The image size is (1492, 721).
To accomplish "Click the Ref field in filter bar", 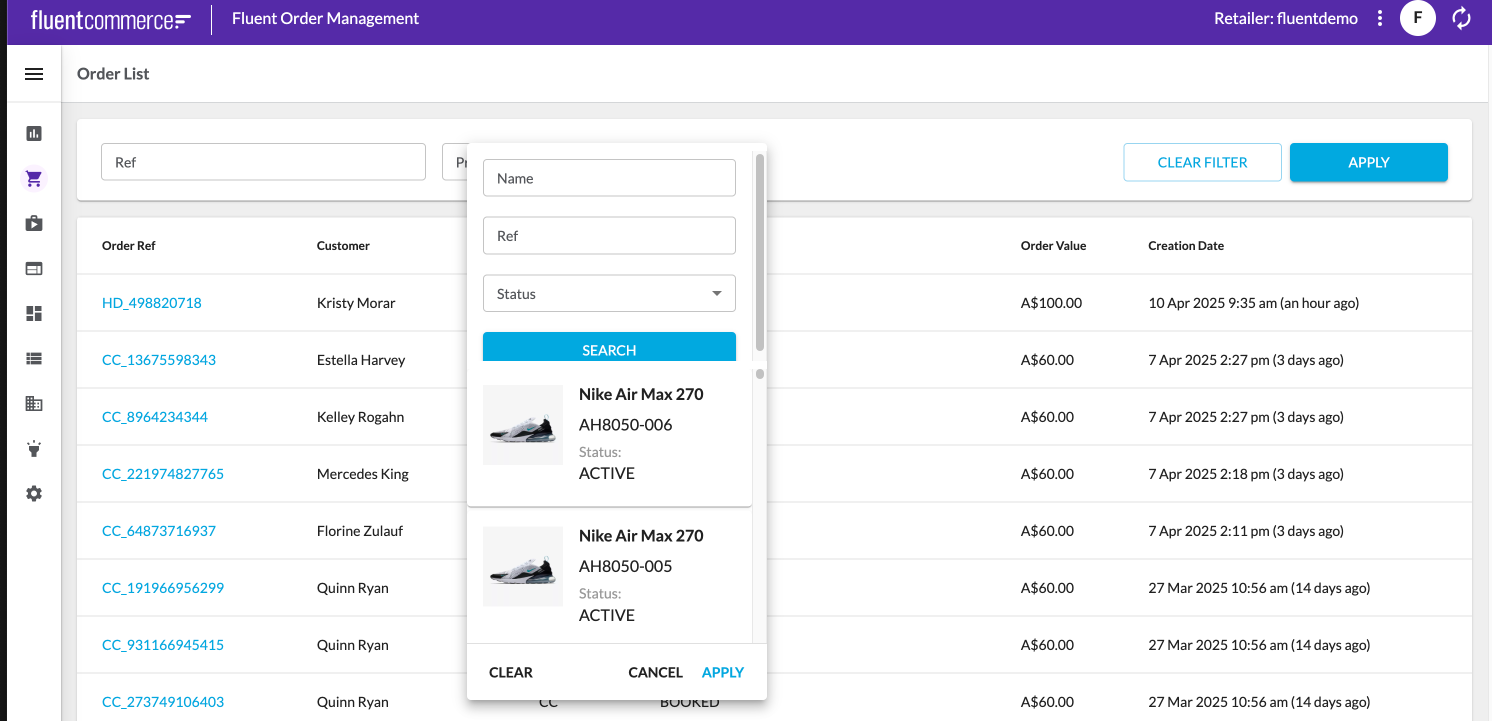I will click(263, 162).
